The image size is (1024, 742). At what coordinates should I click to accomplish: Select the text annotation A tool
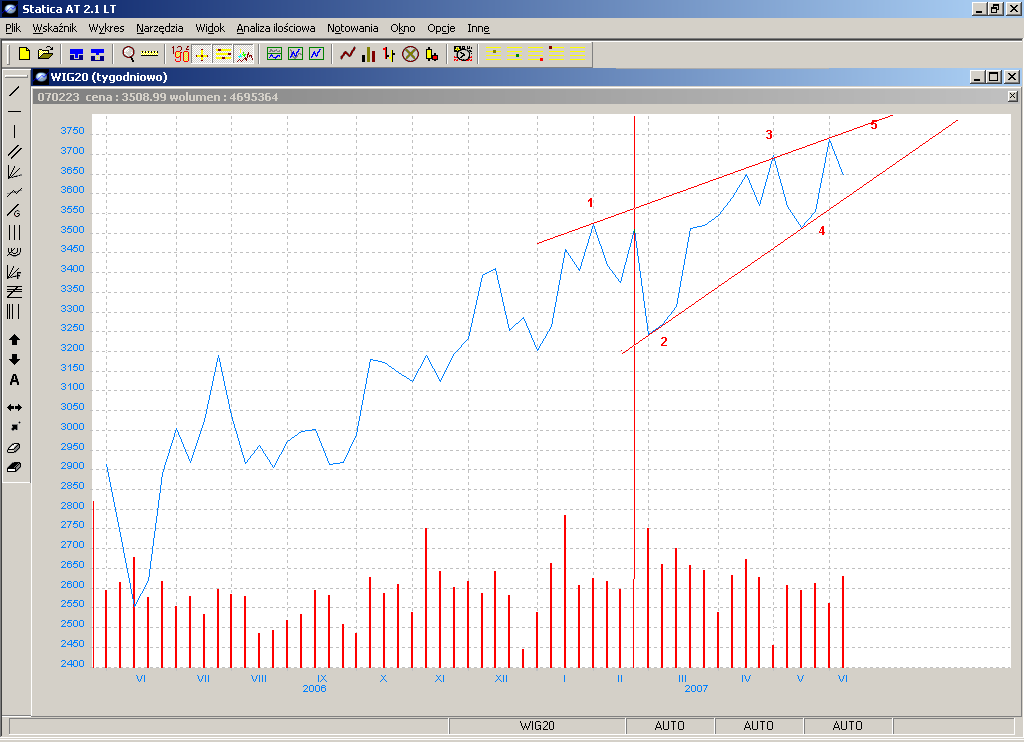point(14,380)
